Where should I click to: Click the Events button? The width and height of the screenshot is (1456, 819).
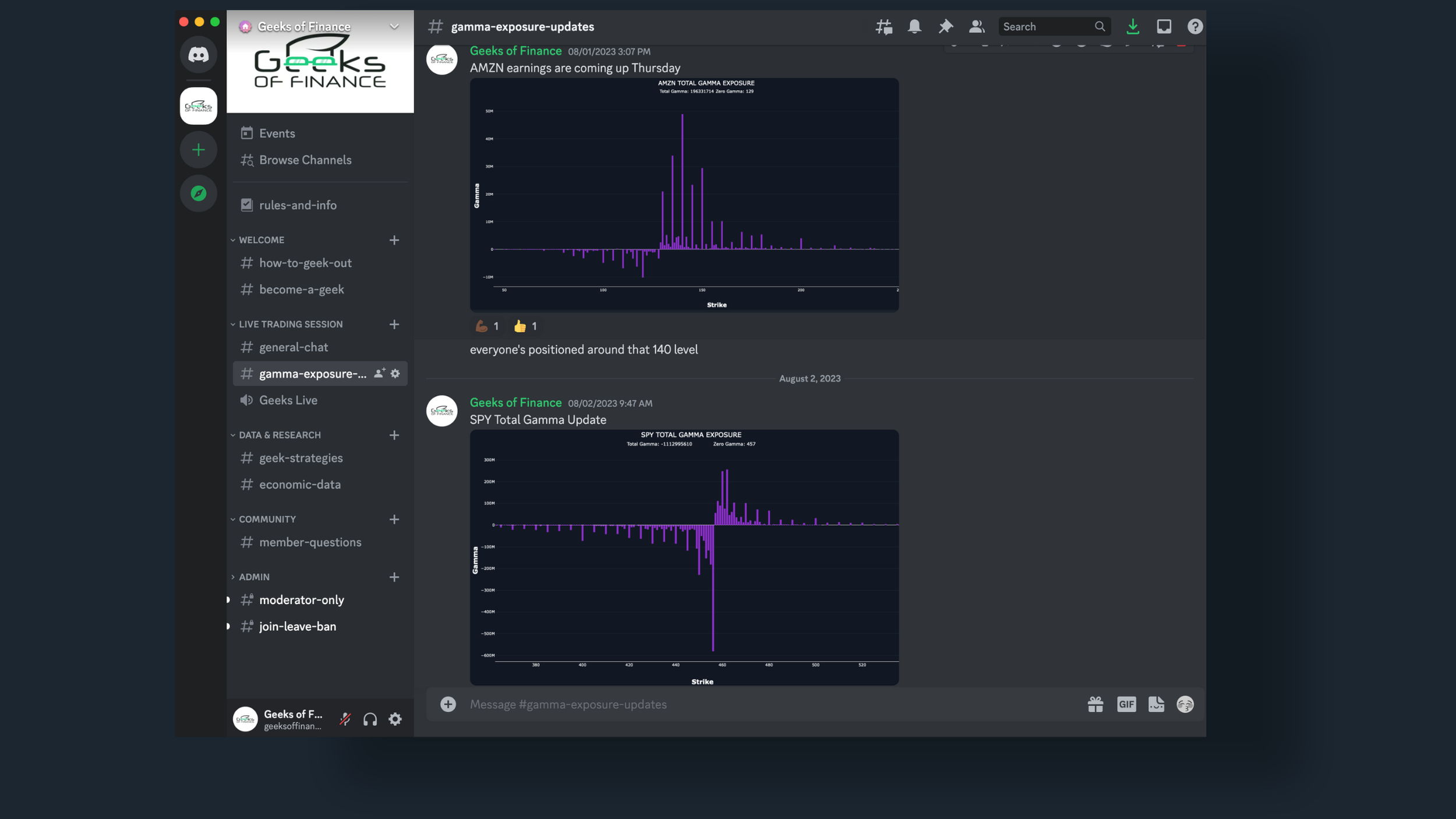point(277,133)
